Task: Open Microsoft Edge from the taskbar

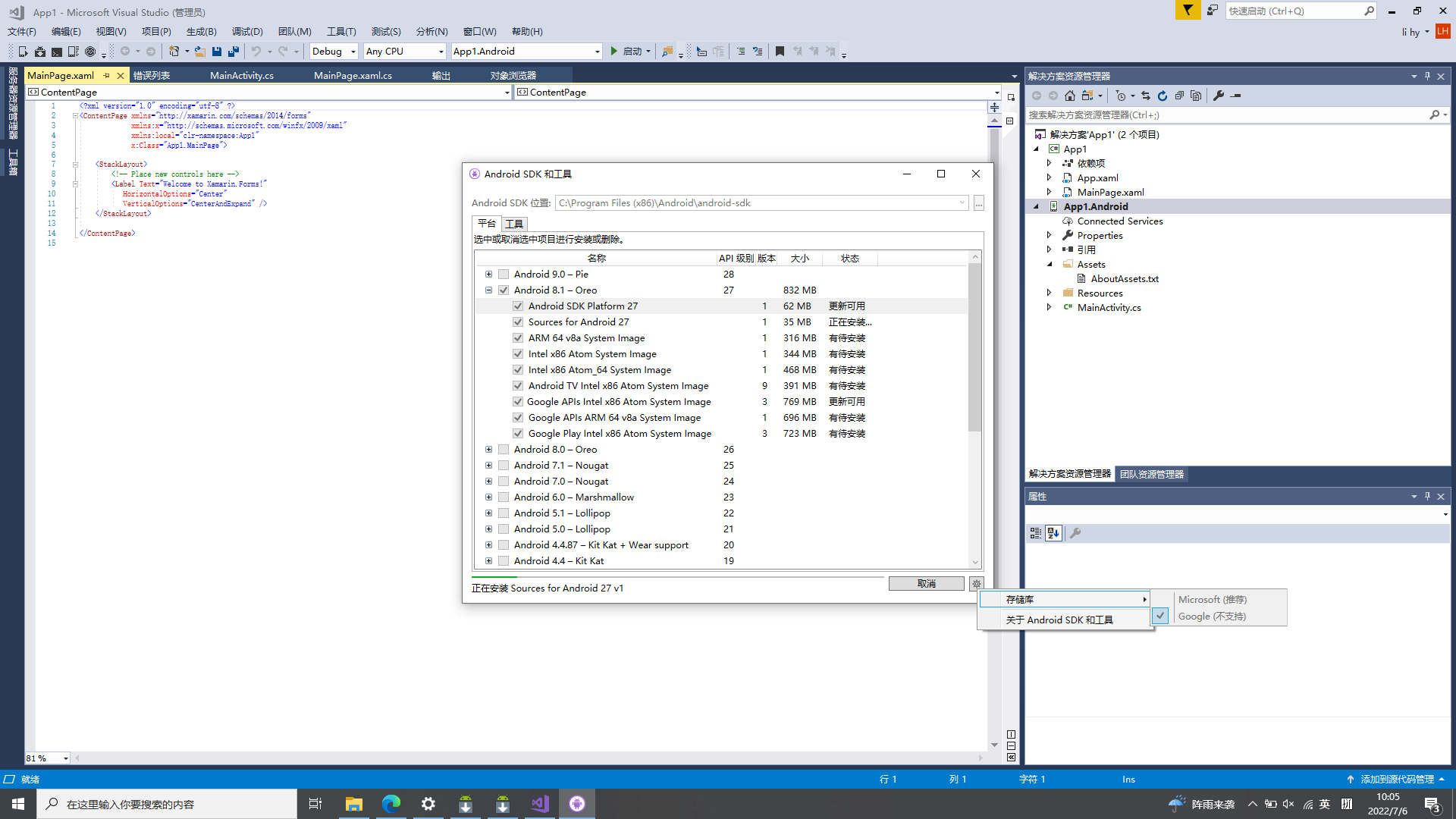Action: click(x=391, y=804)
